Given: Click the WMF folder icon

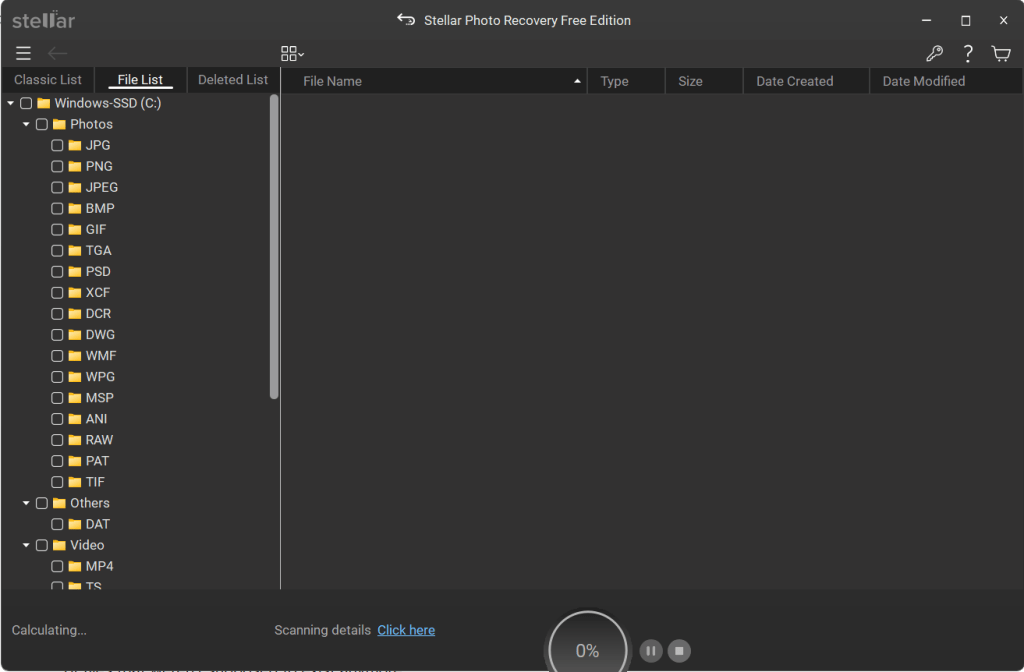Looking at the screenshot, I should point(75,355).
